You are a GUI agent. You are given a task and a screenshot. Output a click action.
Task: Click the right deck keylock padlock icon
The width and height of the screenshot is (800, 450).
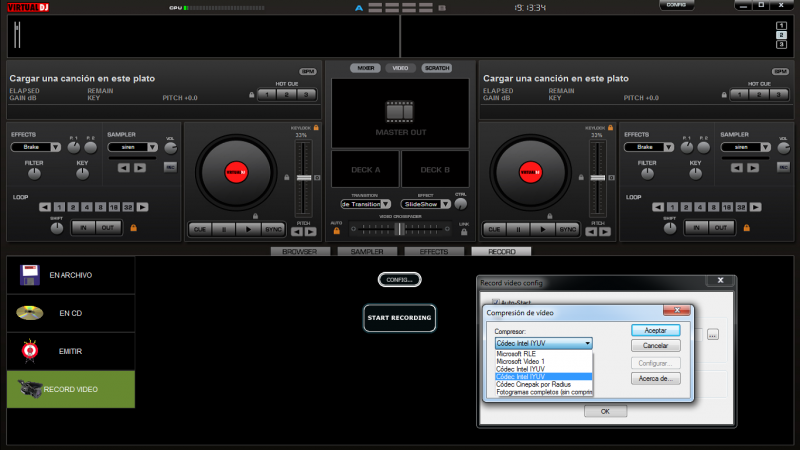[x=610, y=128]
